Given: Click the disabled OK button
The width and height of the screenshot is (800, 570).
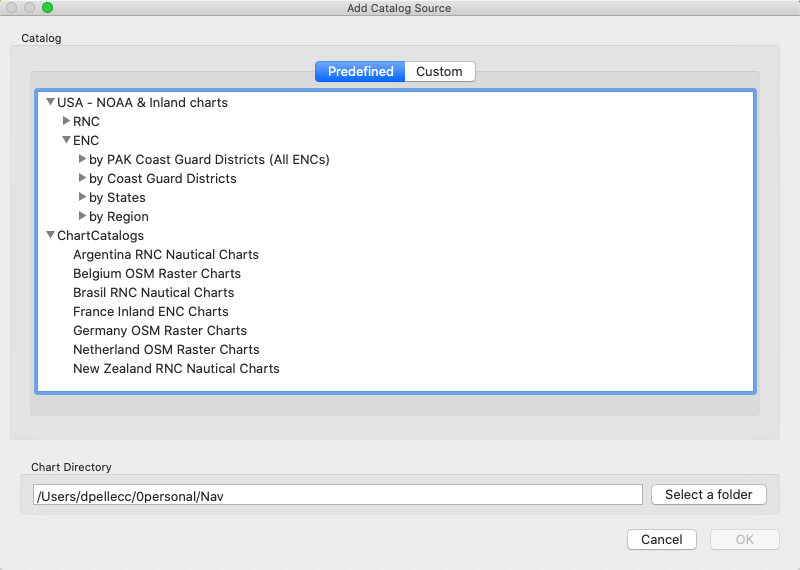Looking at the screenshot, I should [x=744, y=539].
